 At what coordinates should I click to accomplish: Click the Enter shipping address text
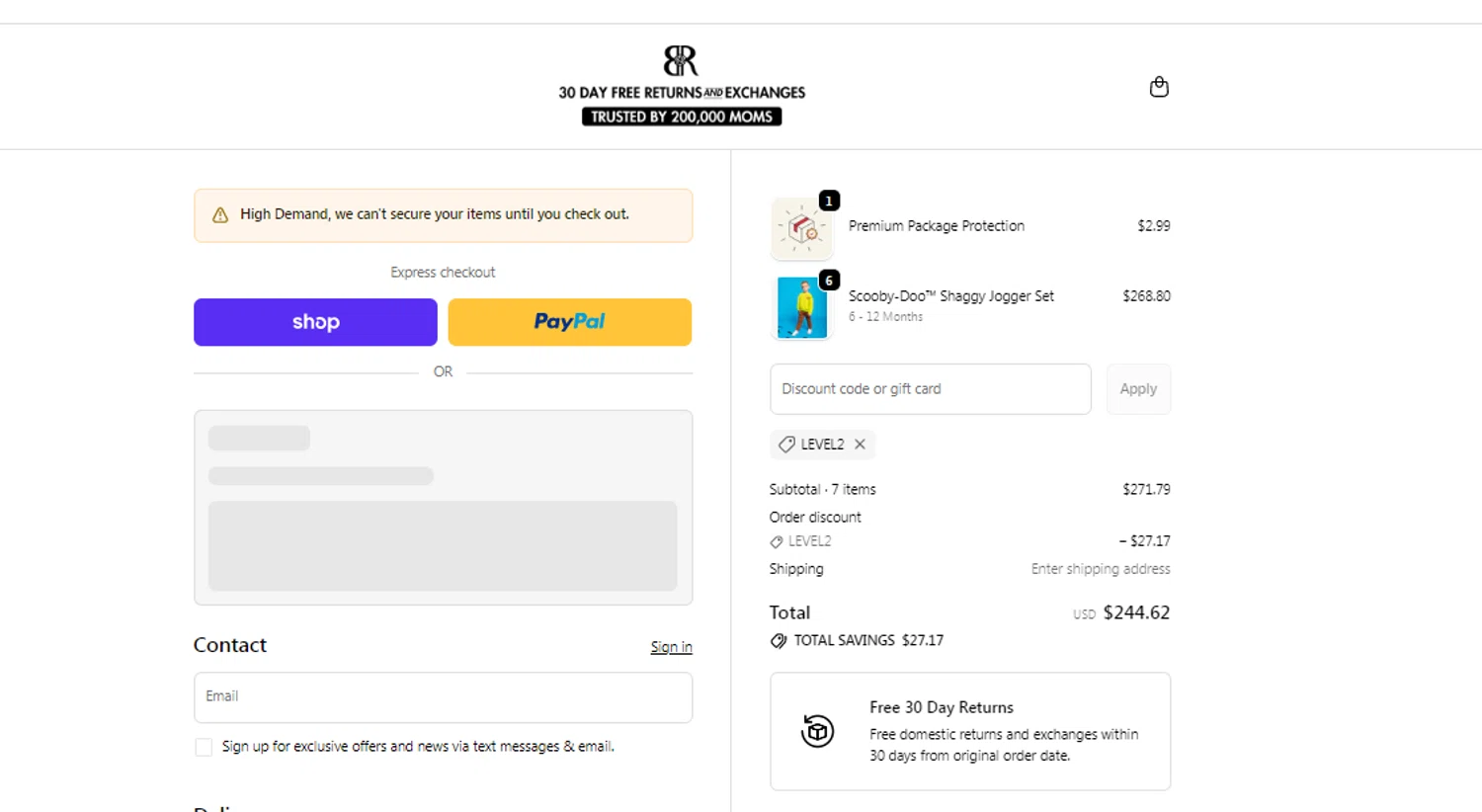click(x=1101, y=569)
